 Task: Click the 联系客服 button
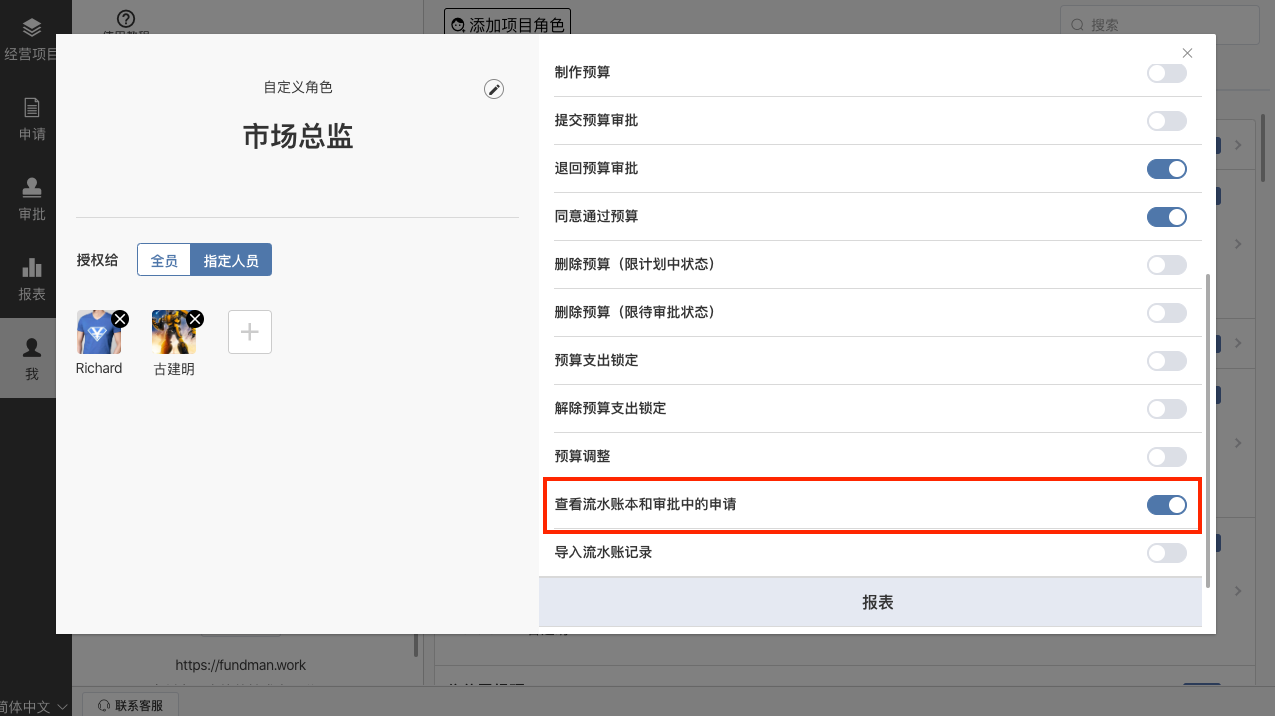(x=130, y=705)
